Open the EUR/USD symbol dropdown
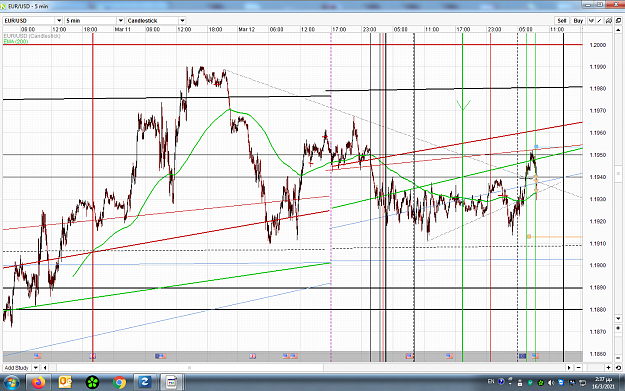Viewport: 625px width, 391px height. pos(59,21)
